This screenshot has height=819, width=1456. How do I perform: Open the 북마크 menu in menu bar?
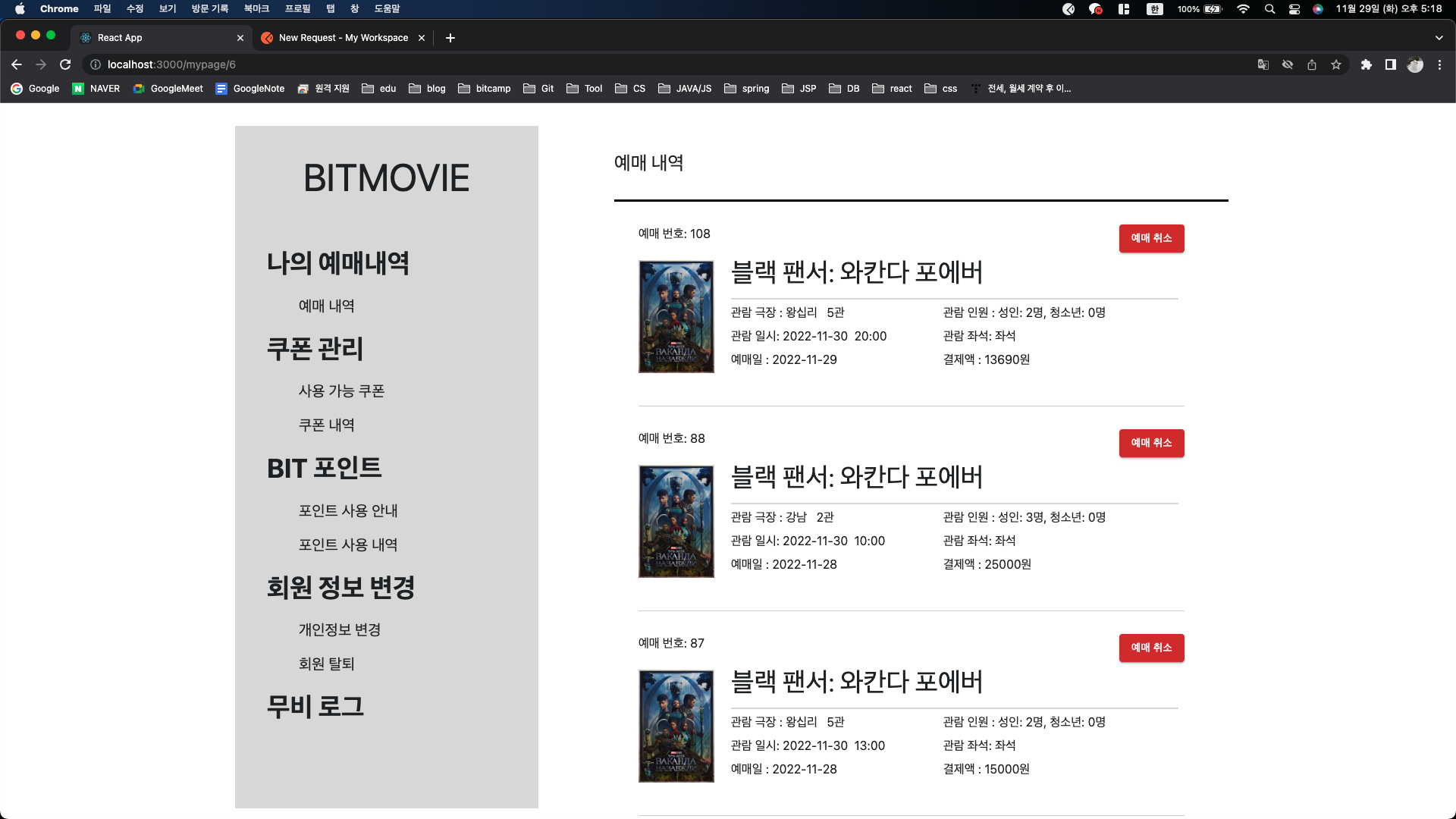point(256,9)
